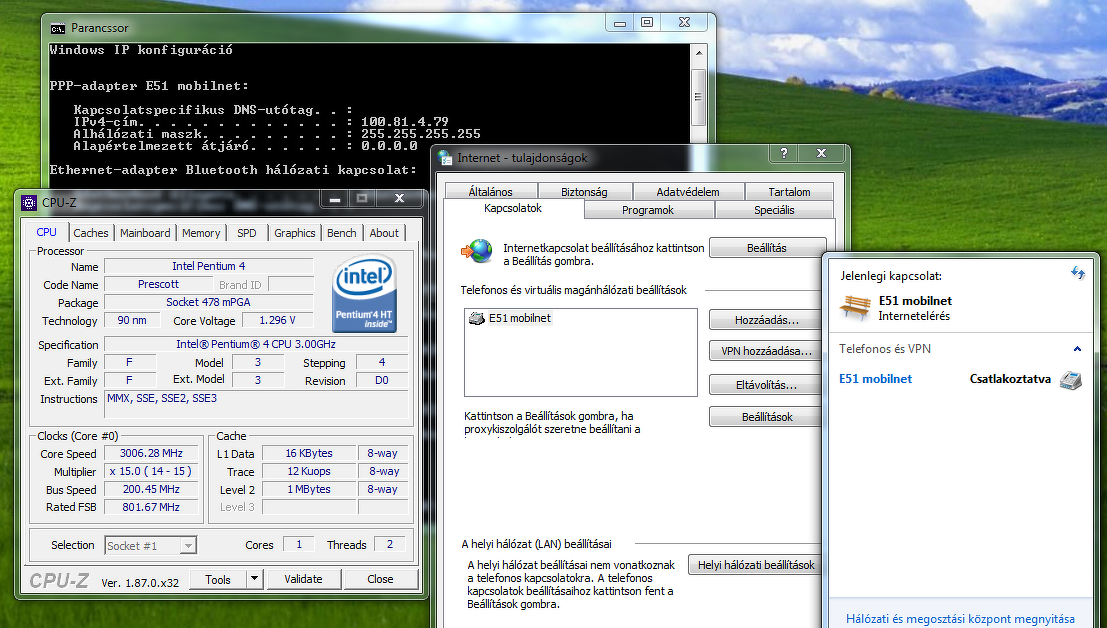Open the Általános tab

491,192
